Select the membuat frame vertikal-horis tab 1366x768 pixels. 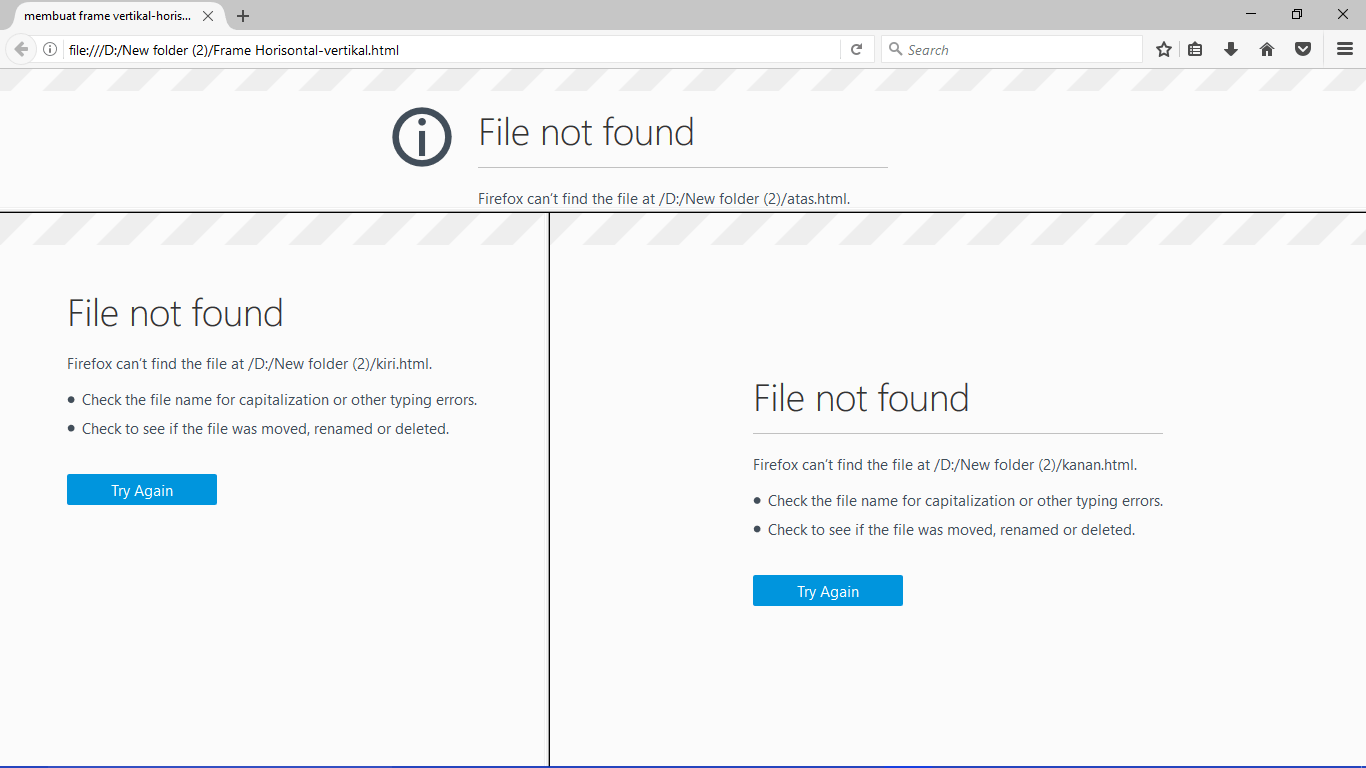point(108,16)
